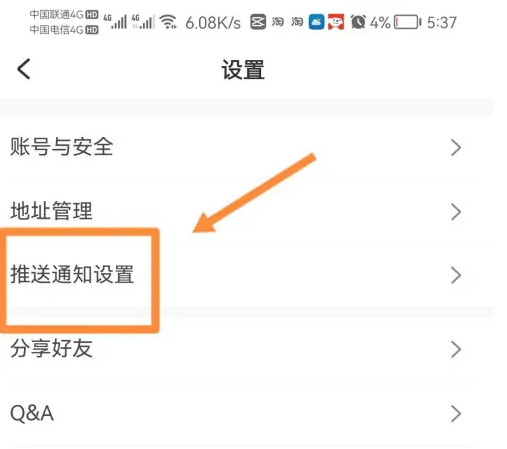Tap the Wi-Fi signal icon
Screen dimensions: 507x449
(x=168, y=22)
